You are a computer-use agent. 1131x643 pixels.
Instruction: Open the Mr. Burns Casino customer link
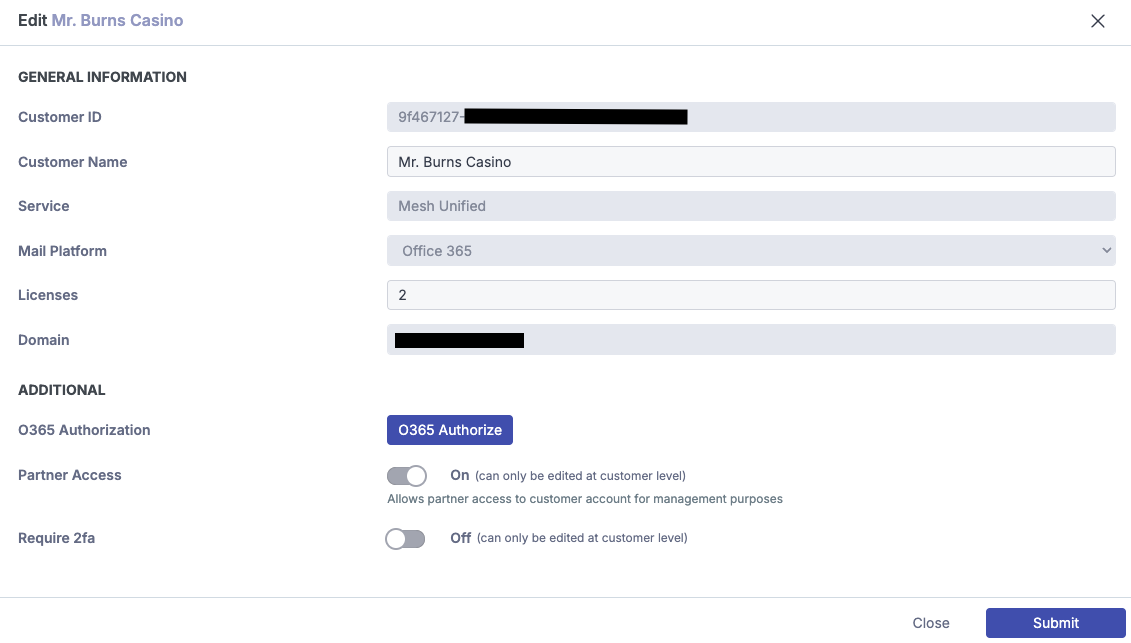tap(117, 20)
